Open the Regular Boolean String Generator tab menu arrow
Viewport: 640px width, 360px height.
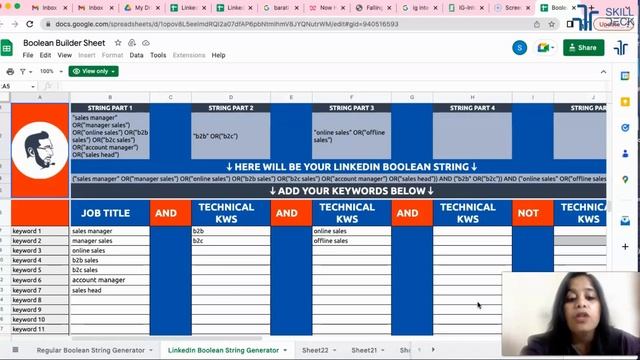coord(151,350)
